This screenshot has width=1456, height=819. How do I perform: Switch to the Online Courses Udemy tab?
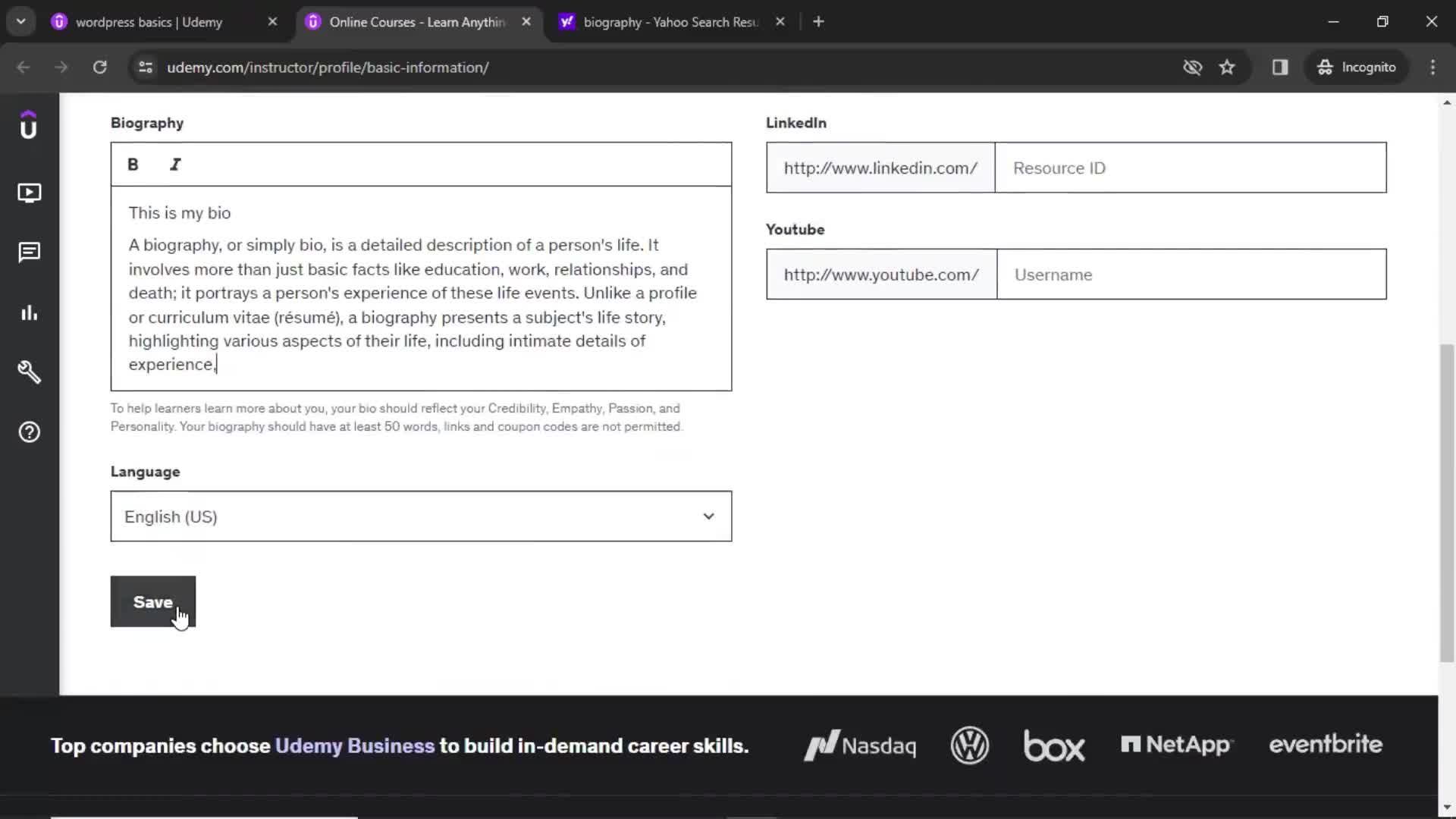[416, 21]
